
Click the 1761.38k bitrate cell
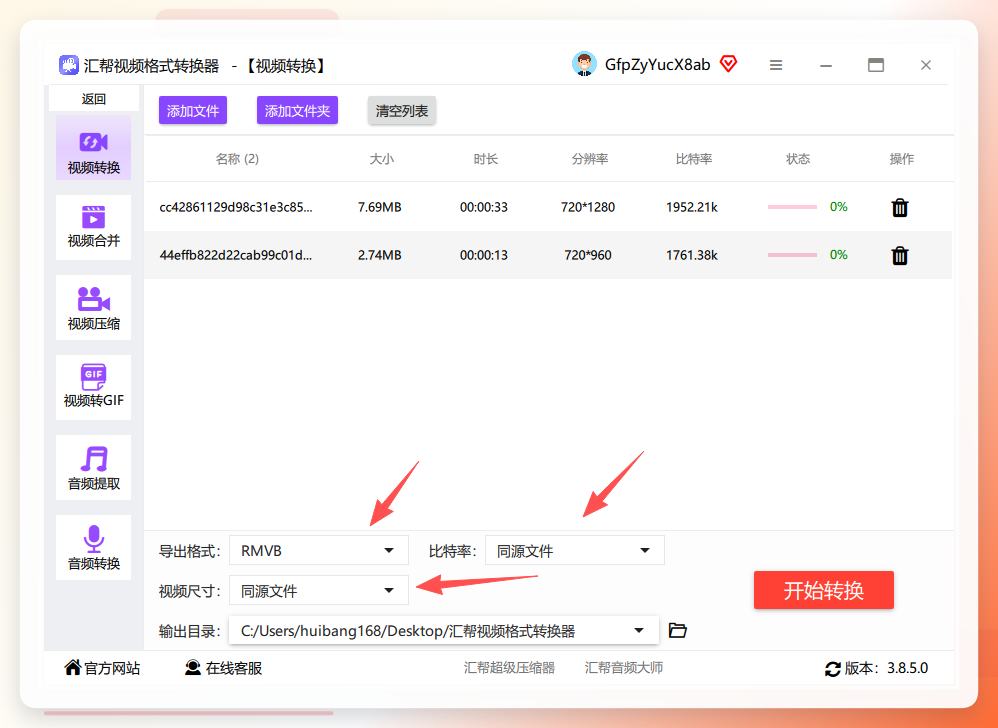click(692, 255)
